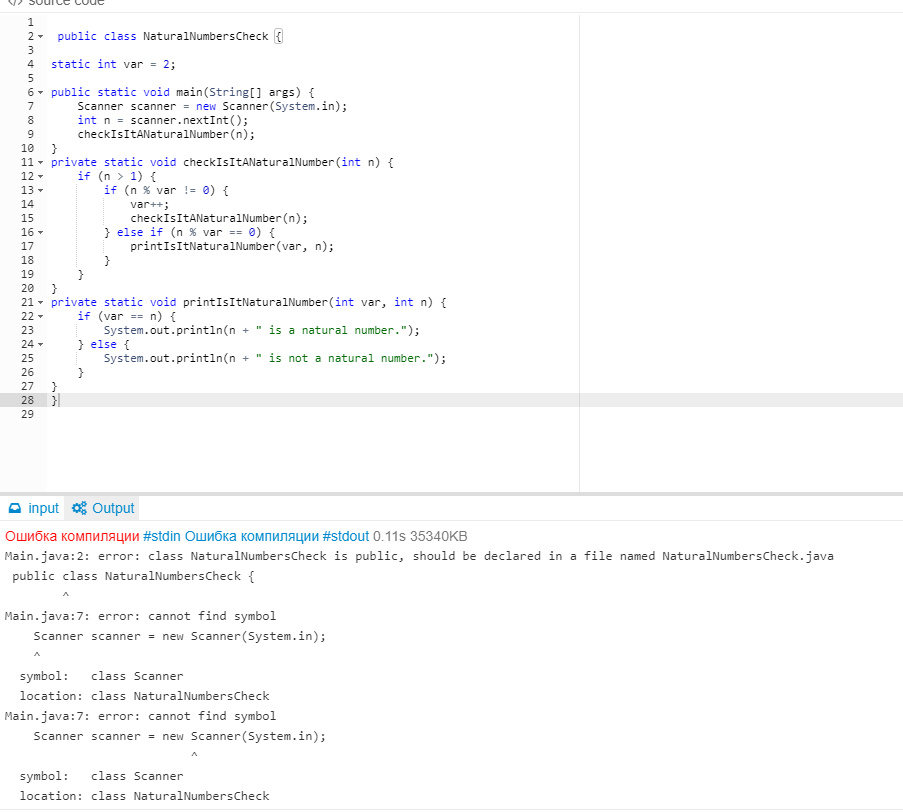Screen dimensions: 903x812
Task: Collapse printIsItNaturalNumber fold arrow on line 21
Action: pos(40,302)
